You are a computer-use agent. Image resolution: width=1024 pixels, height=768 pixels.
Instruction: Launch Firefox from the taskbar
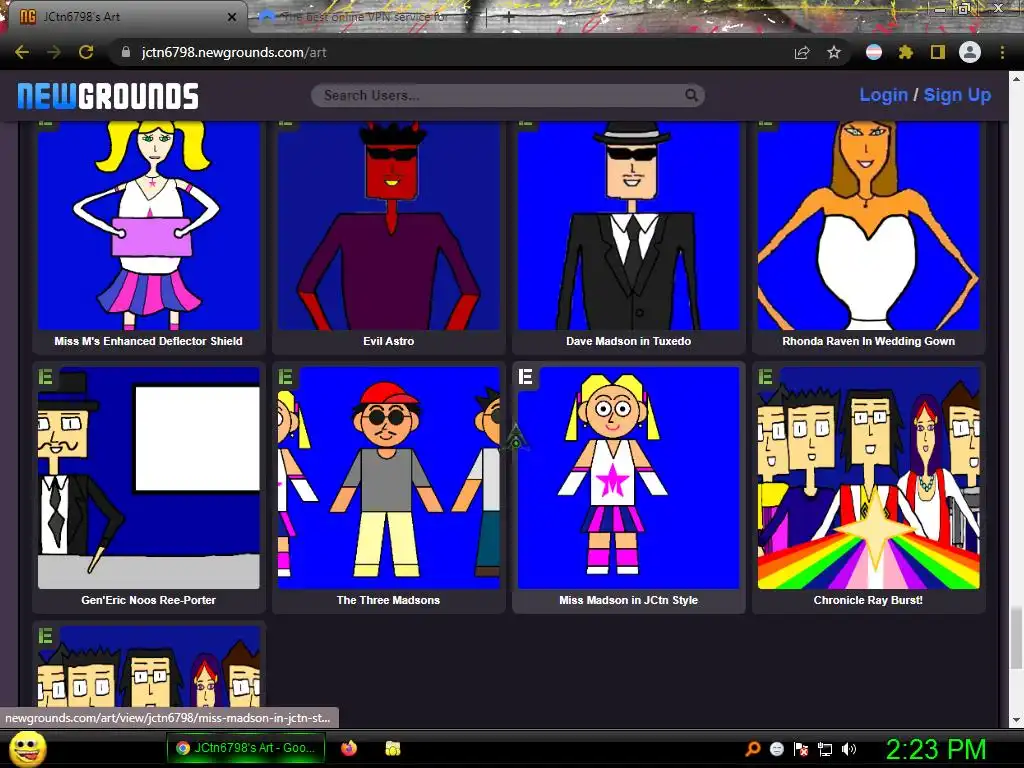[x=349, y=748]
